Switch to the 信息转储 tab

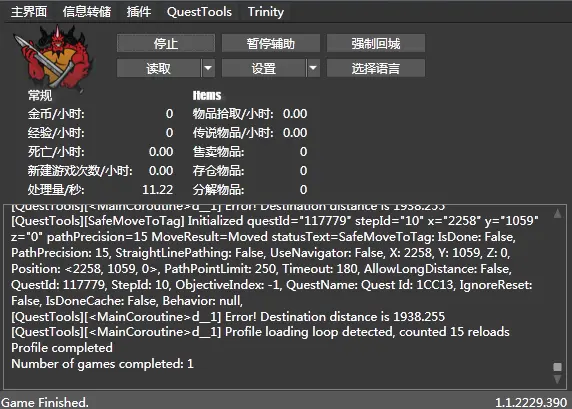click(87, 12)
